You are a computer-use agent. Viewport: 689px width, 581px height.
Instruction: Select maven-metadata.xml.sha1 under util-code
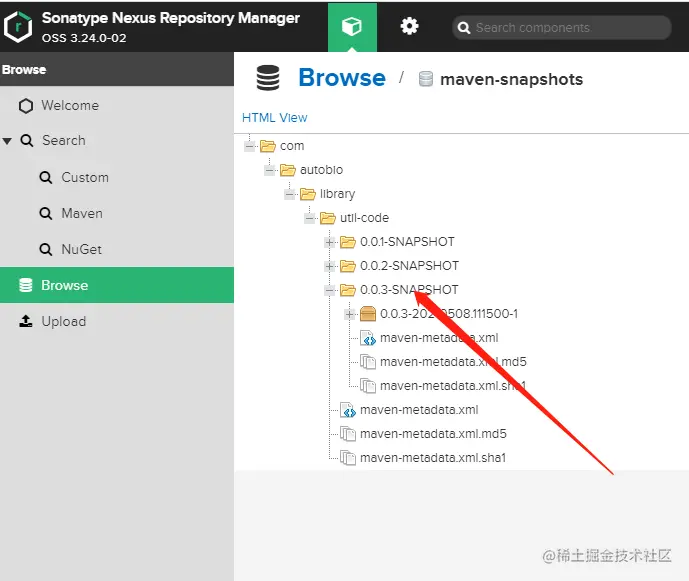point(433,458)
